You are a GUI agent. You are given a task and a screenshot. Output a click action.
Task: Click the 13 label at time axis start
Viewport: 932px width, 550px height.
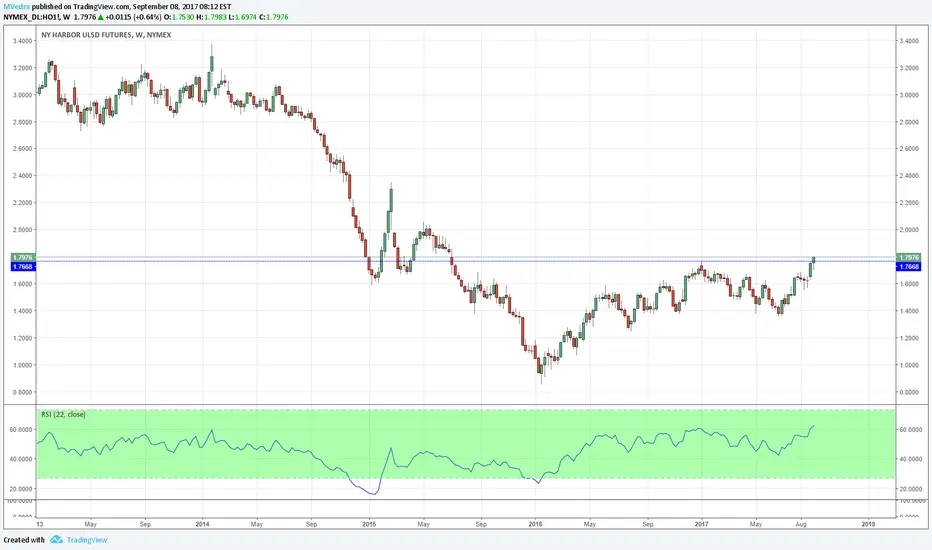tap(39, 524)
